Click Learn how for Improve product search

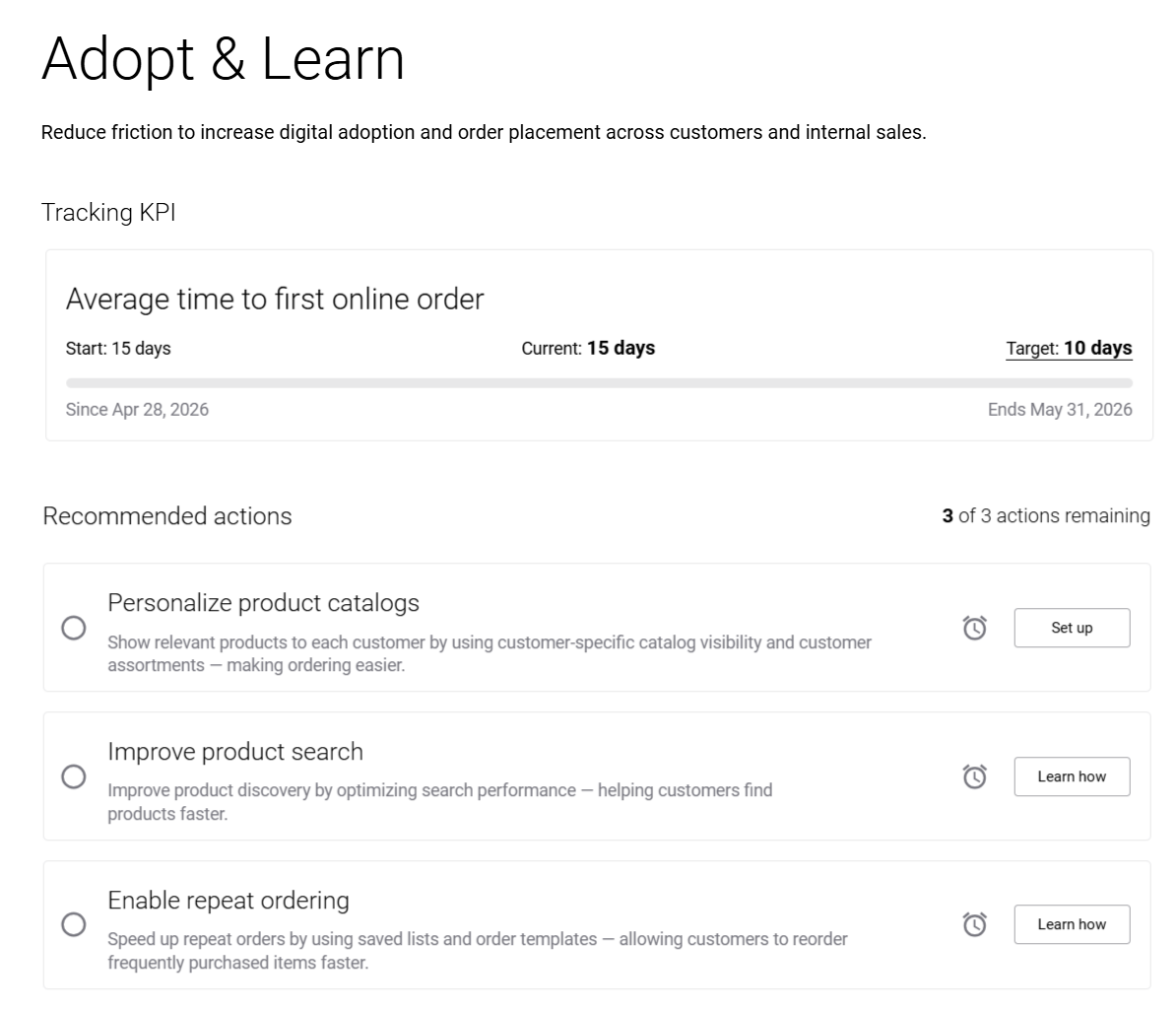point(1072,776)
